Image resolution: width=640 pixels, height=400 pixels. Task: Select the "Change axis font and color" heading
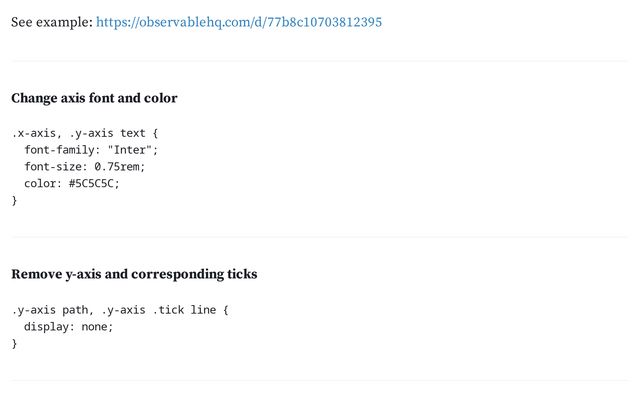click(x=94, y=98)
